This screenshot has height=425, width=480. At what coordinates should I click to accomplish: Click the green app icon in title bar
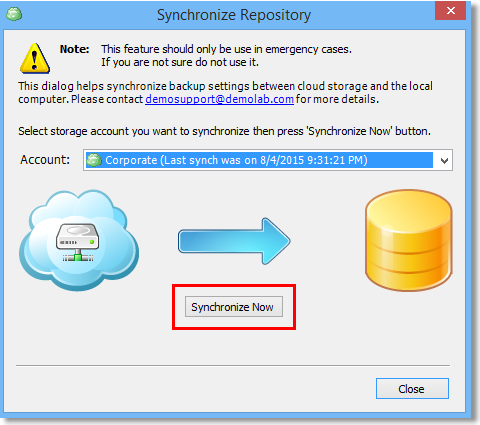(x=14, y=14)
